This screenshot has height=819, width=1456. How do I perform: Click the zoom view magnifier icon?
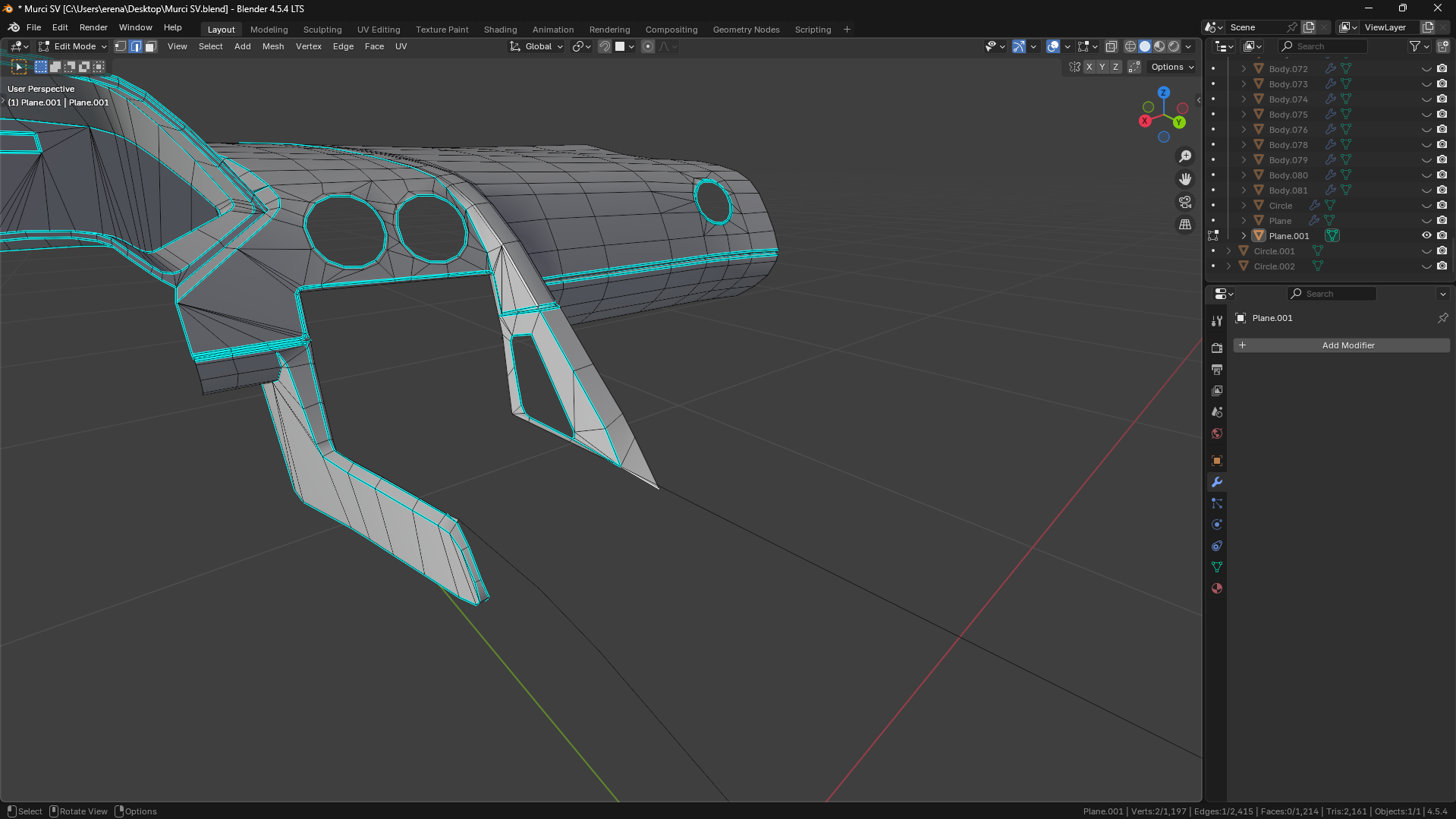pyautogui.click(x=1184, y=156)
